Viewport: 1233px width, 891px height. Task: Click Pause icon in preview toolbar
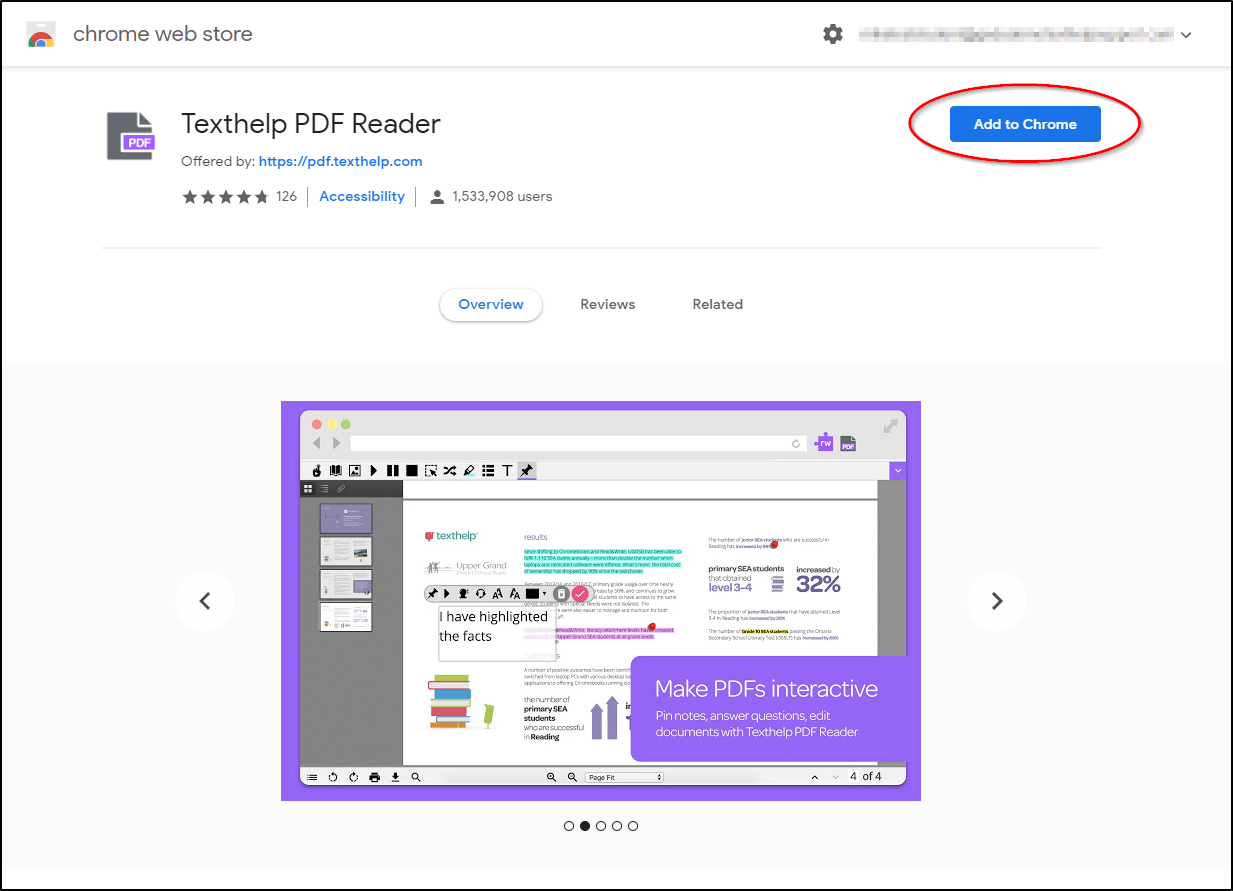[x=392, y=471]
